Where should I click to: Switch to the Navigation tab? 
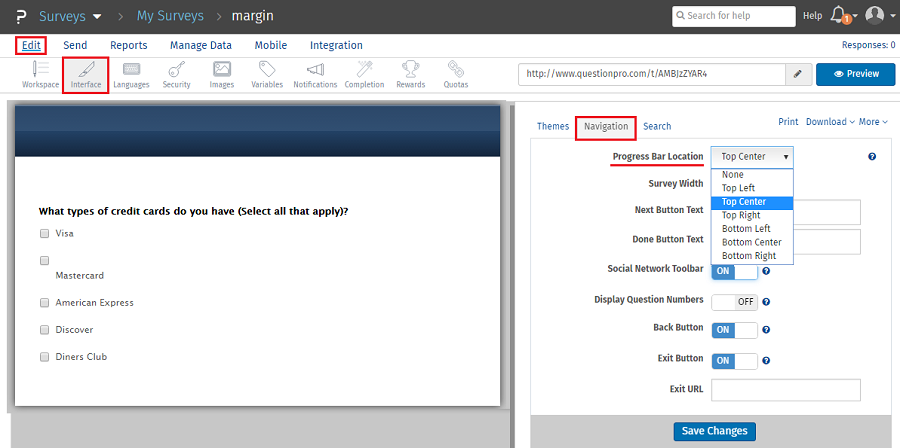606,127
